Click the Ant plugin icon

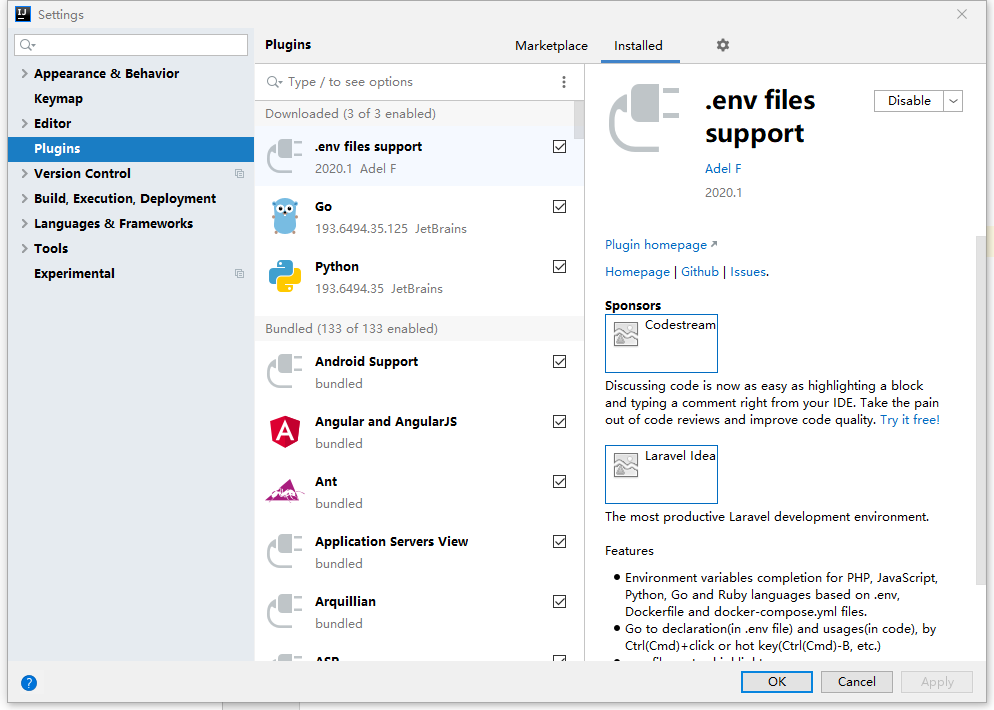click(285, 491)
